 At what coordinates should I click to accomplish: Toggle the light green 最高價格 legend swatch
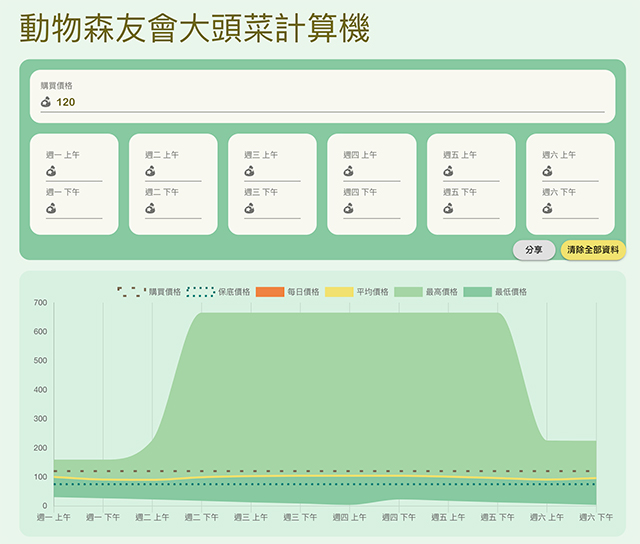click(x=408, y=292)
